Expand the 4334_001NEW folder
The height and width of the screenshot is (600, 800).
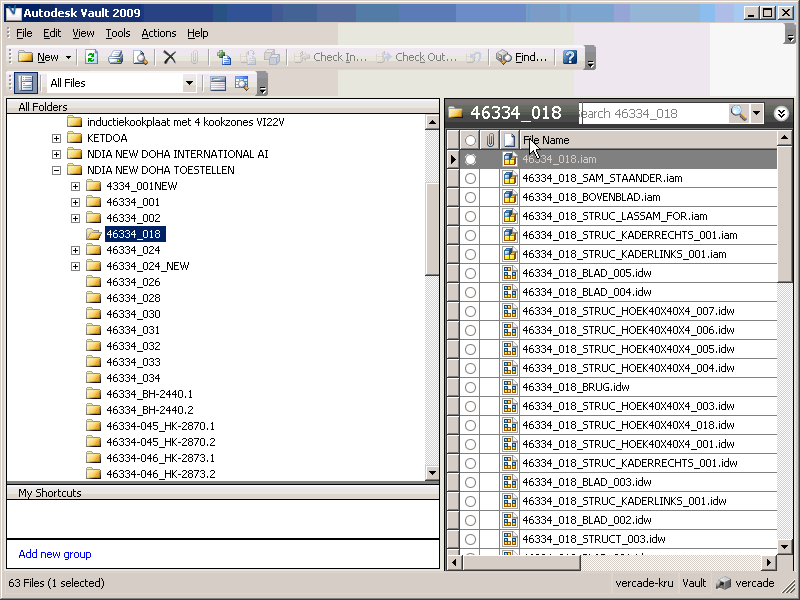[x=76, y=186]
